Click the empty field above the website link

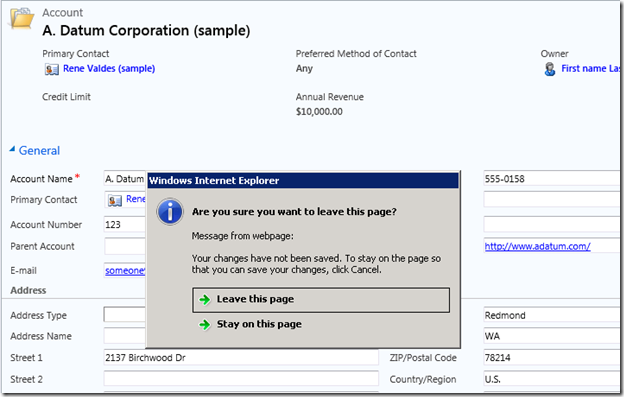552,224
